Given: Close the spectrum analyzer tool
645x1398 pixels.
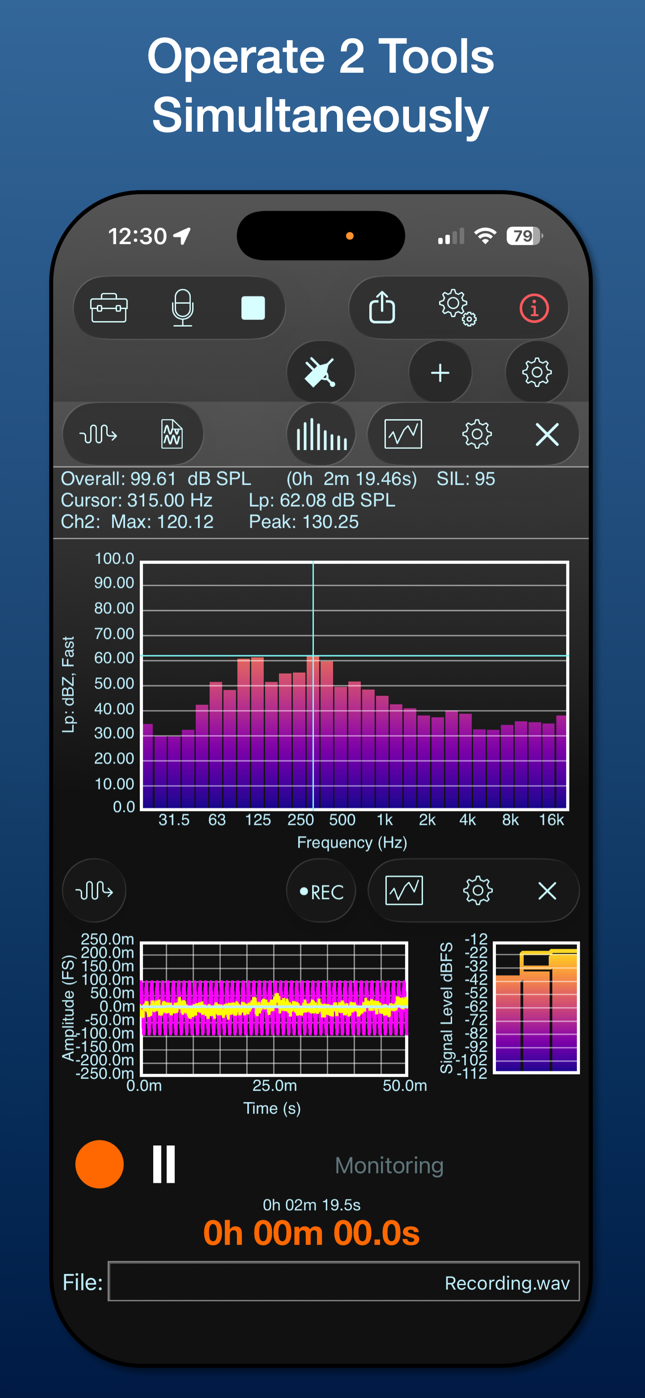Looking at the screenshot, I should click(x=547, y=434).
